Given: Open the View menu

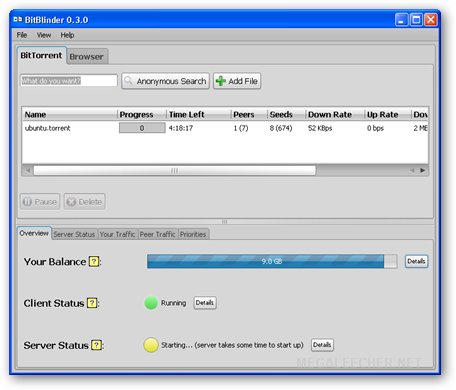Looking at the screenshot, I should click(x=44, y=35).
